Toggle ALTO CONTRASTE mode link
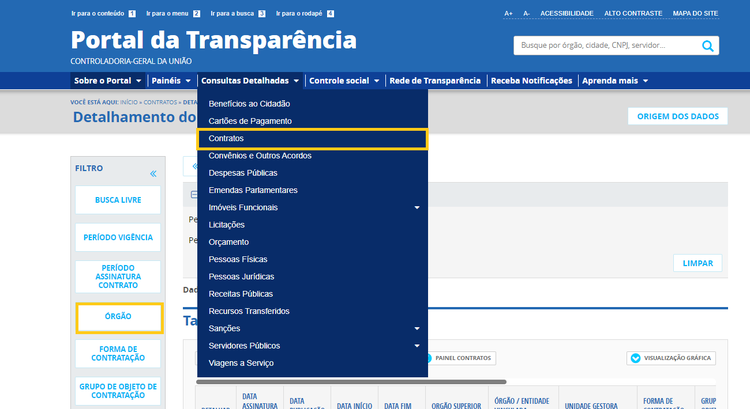The width and height of the screenshot is (750, 409). 633,13
